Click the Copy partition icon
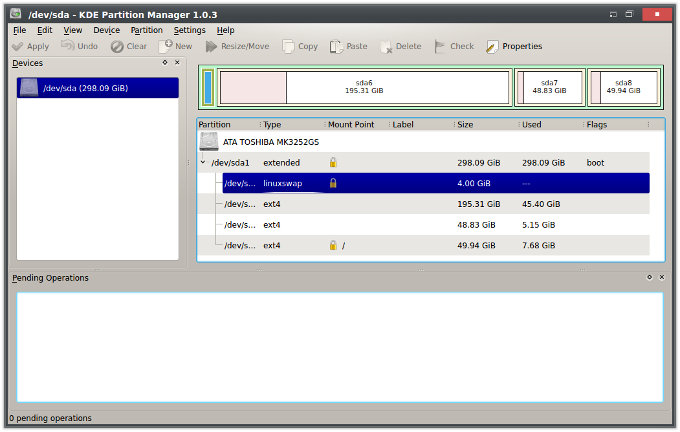The width and height of the screenshot is (680, 432). [x=288, y=46]
